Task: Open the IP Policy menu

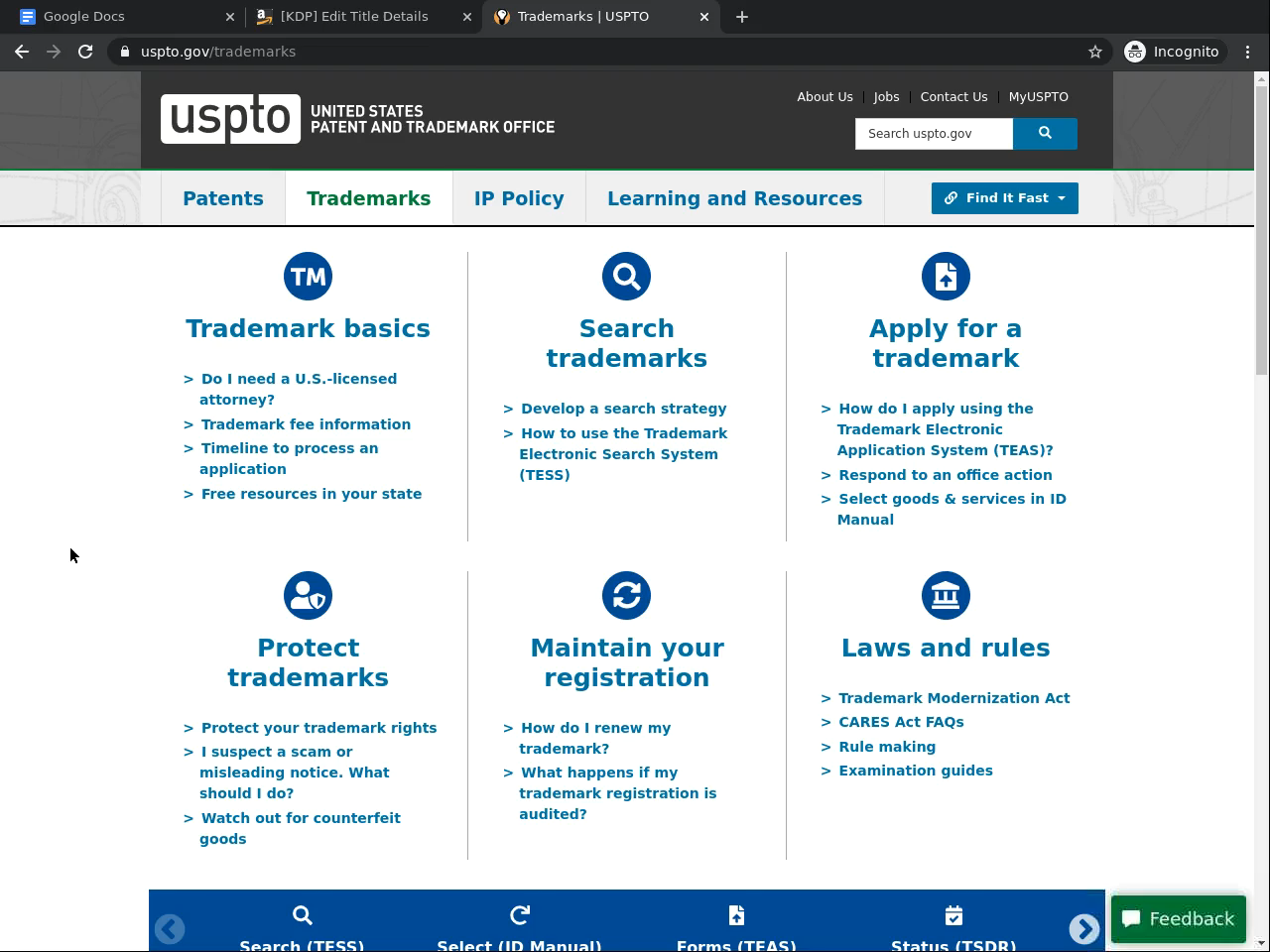Action: click(519, 198)
